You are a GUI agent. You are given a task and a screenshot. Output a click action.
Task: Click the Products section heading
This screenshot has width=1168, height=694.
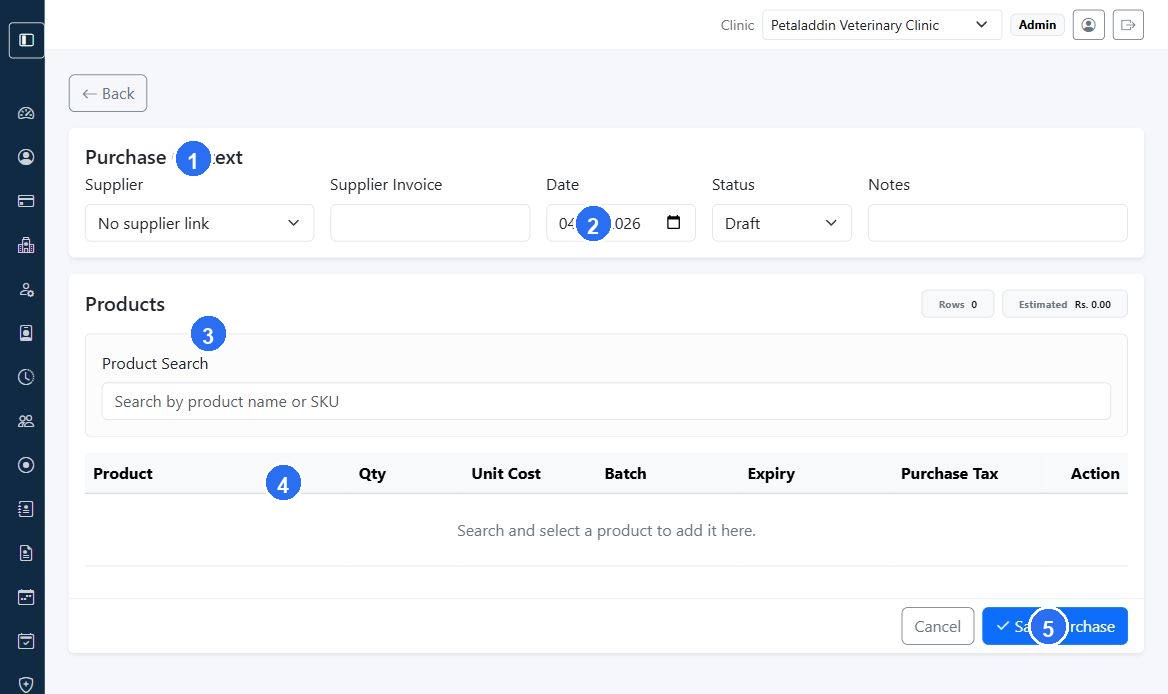tap(125, 304)
